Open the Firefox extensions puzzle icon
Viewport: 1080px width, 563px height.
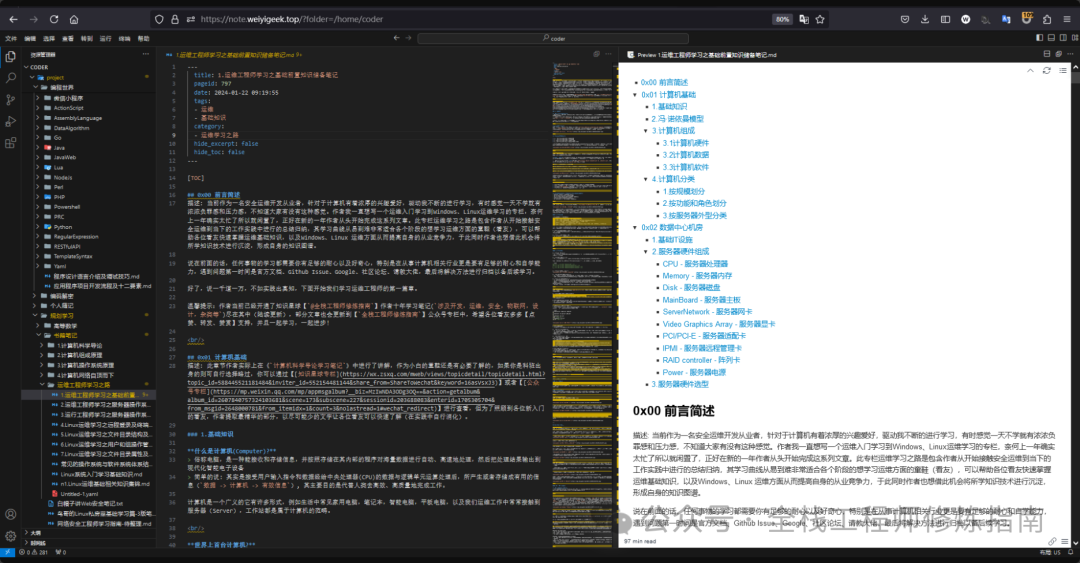(1047, 19)
